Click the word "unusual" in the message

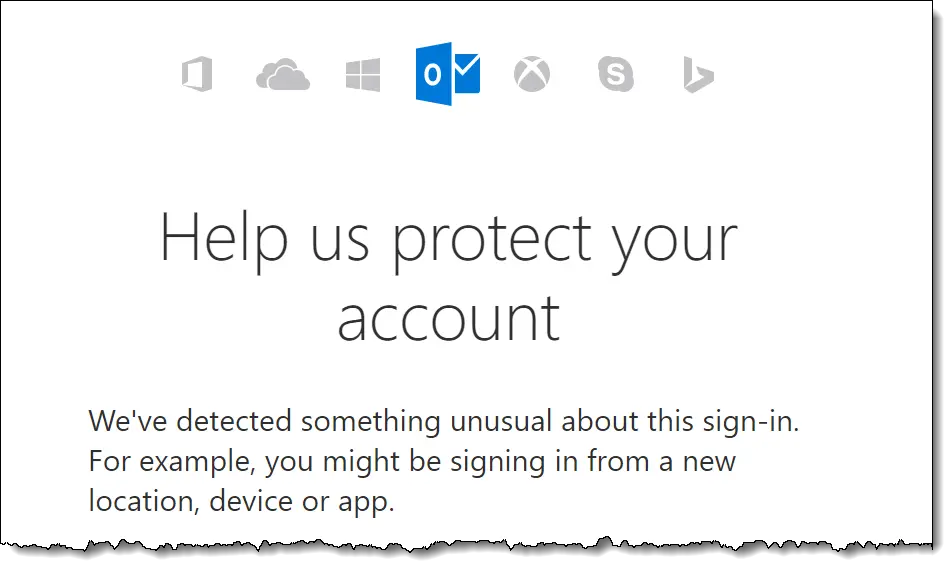501,422
